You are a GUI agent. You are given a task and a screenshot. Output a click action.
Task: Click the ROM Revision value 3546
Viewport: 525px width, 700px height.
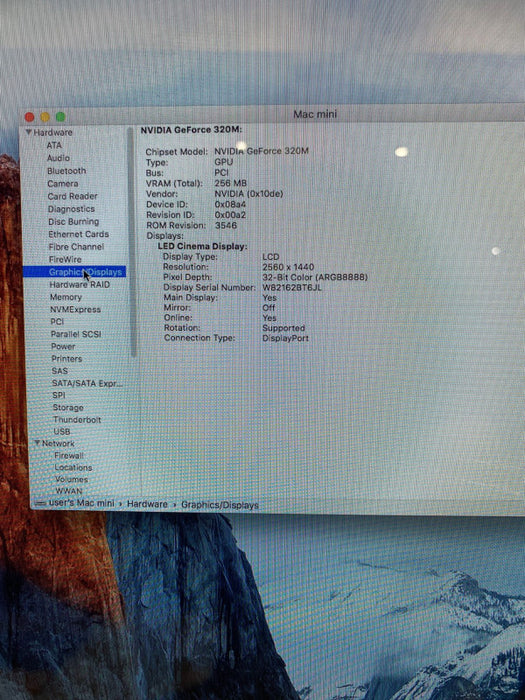tap(226, 225)
